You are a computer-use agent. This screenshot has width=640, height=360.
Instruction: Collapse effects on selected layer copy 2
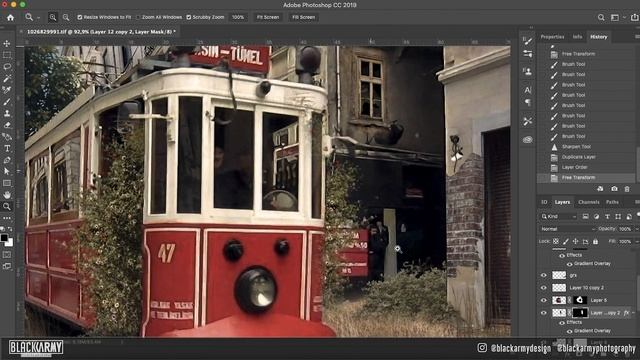point(633,313)
